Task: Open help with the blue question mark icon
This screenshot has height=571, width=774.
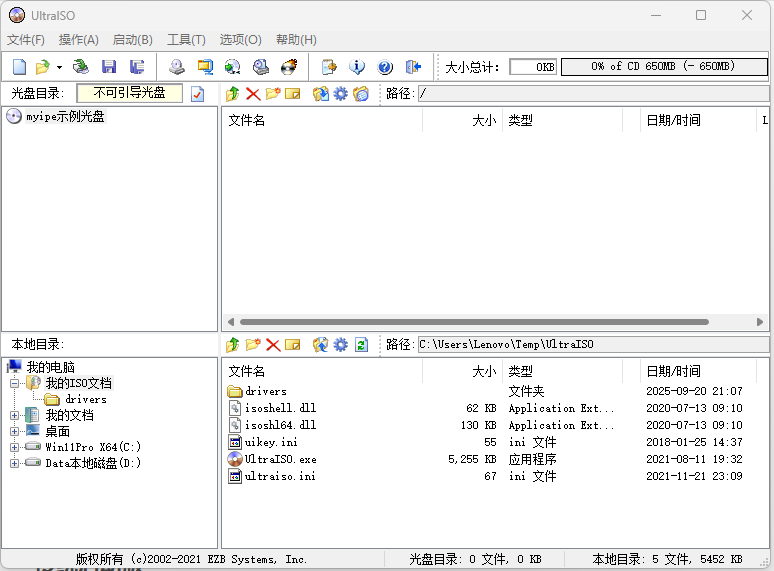Action: pyautogui.click(x=385, y=67)
